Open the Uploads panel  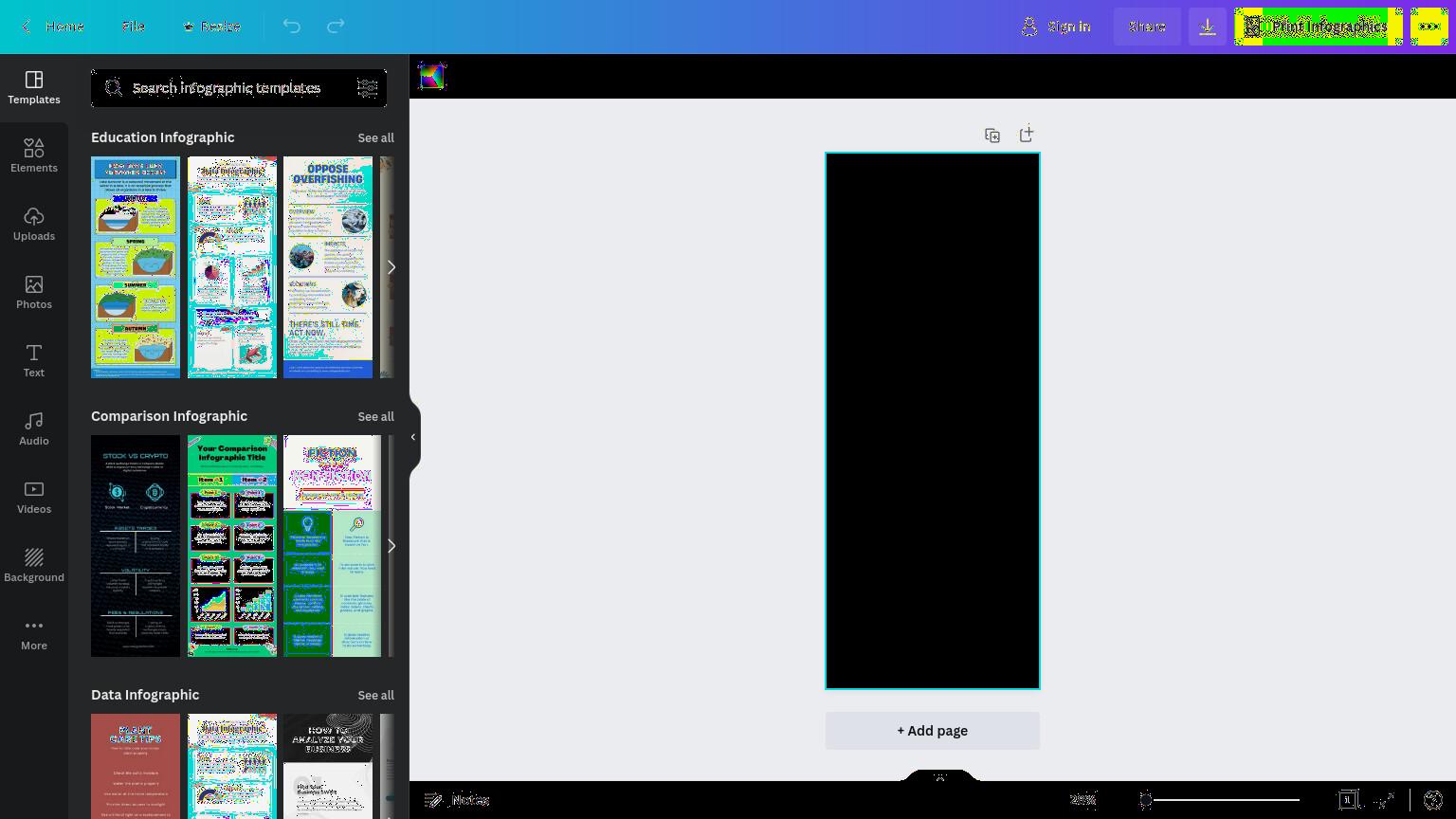pyautogui.click(x=34, y=225)
